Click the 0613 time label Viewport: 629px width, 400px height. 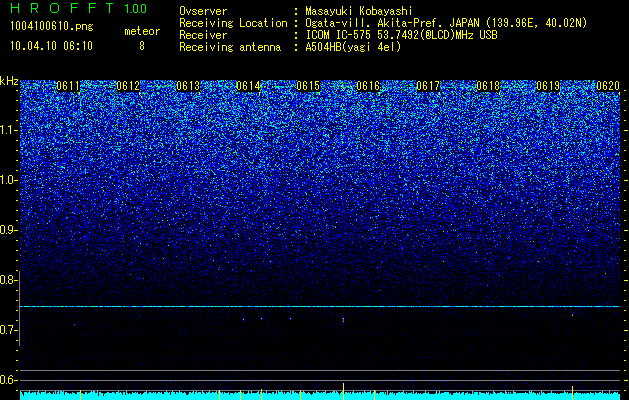188,86
